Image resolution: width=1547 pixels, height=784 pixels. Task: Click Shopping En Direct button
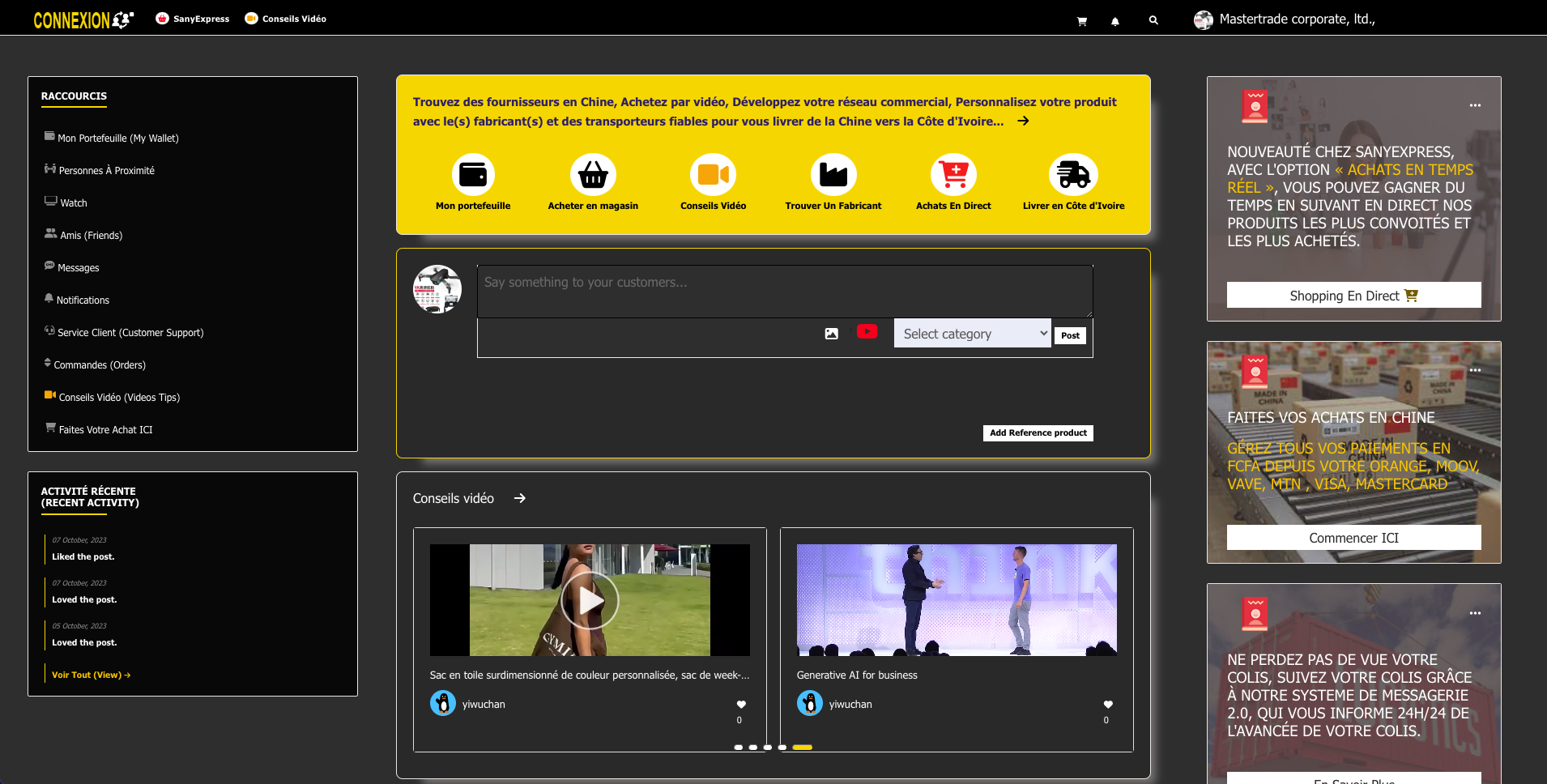1353,296
